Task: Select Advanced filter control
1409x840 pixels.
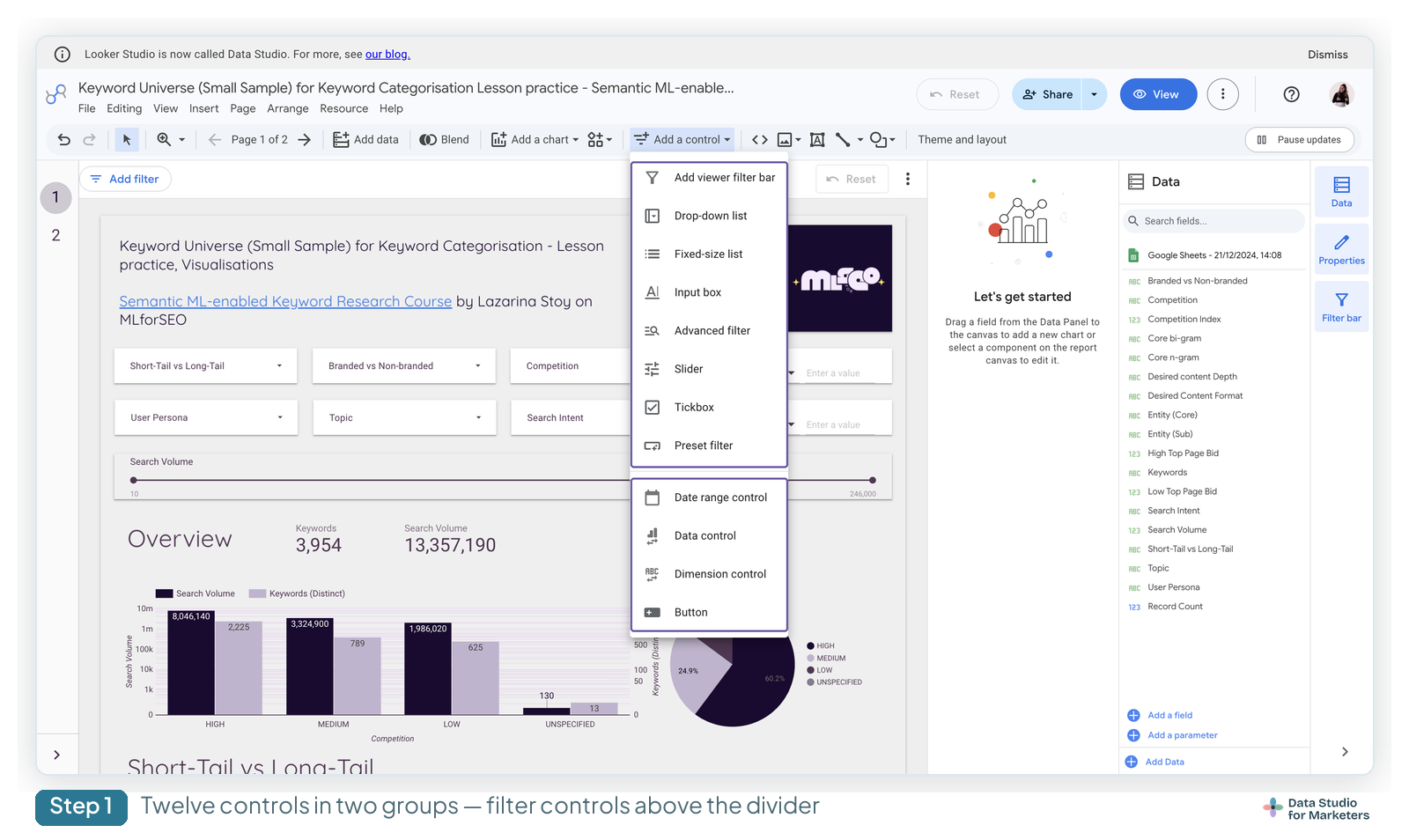Action: (x=709, y=330)
